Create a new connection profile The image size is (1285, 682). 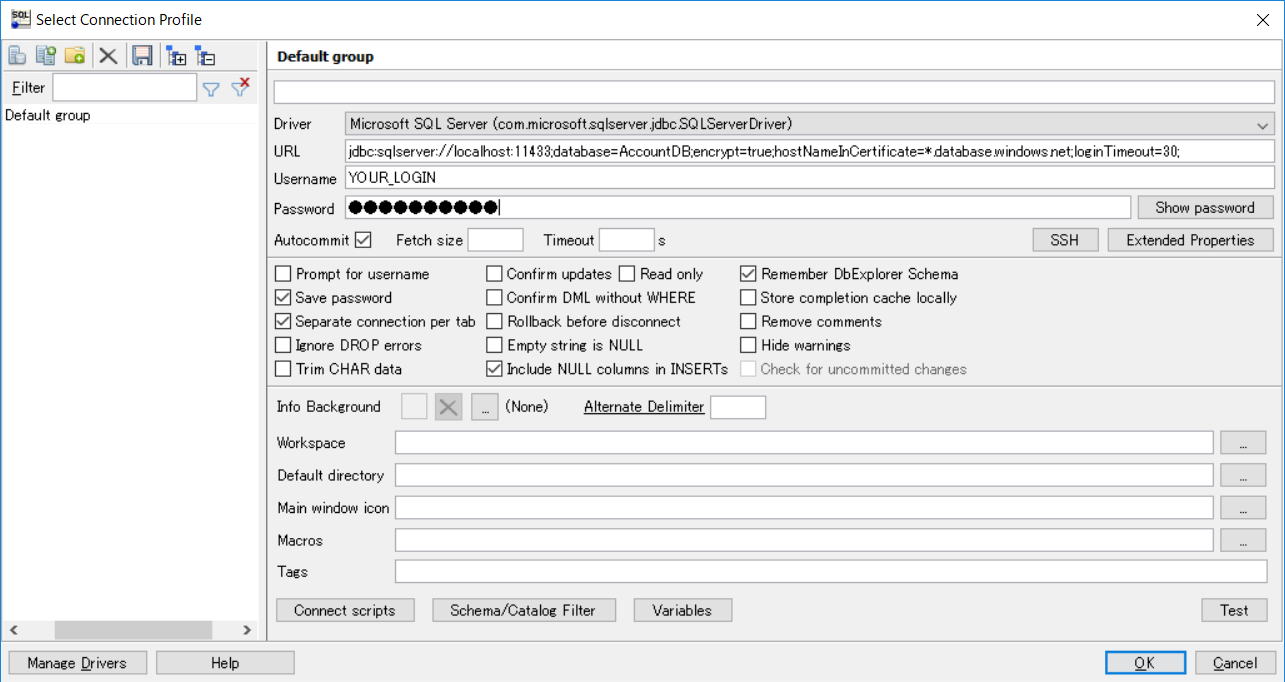point(17,55)
